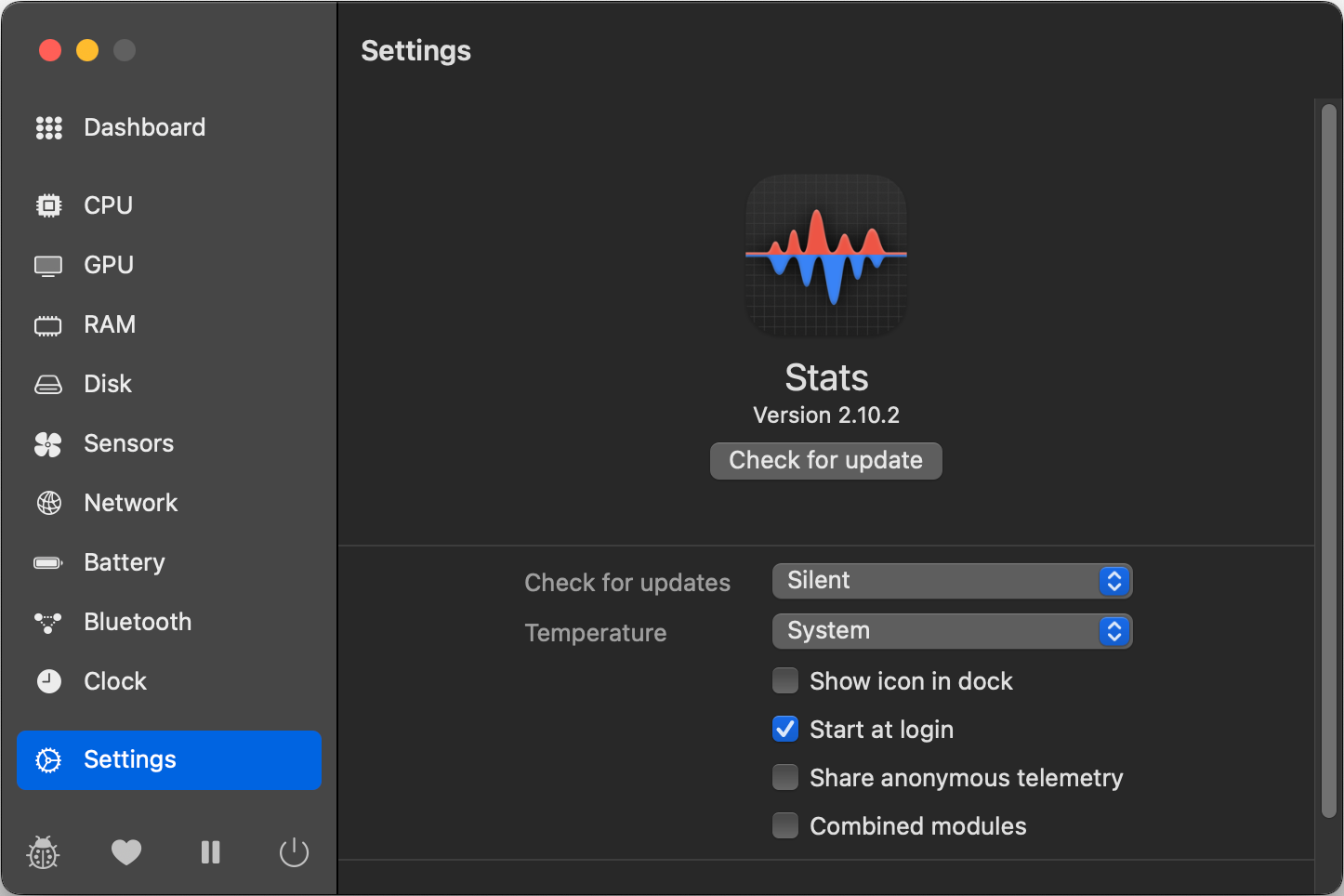Click the Clock face icon

48,681
